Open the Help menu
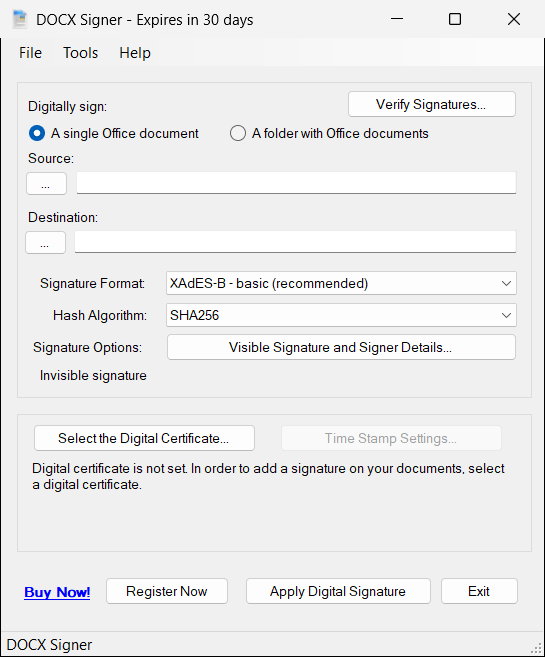This screenshot has width=545, height=657. pos(135,53)
